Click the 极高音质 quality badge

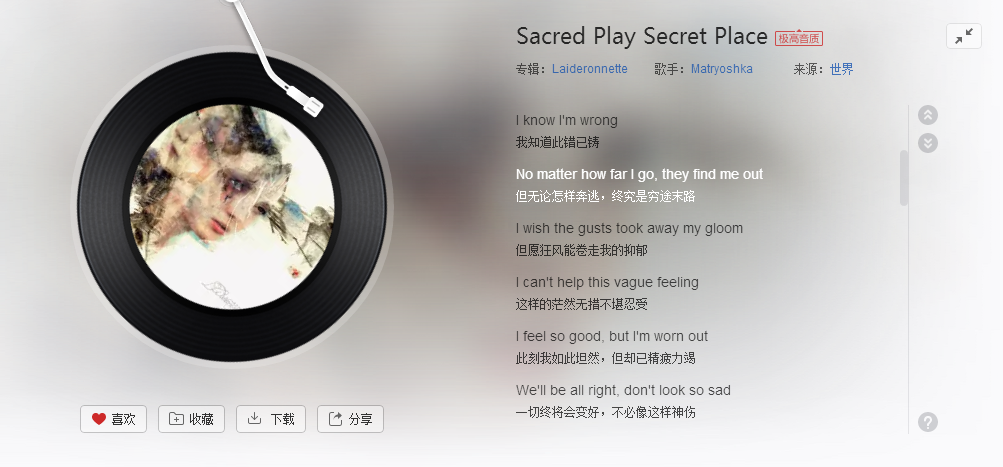(799, 38)
